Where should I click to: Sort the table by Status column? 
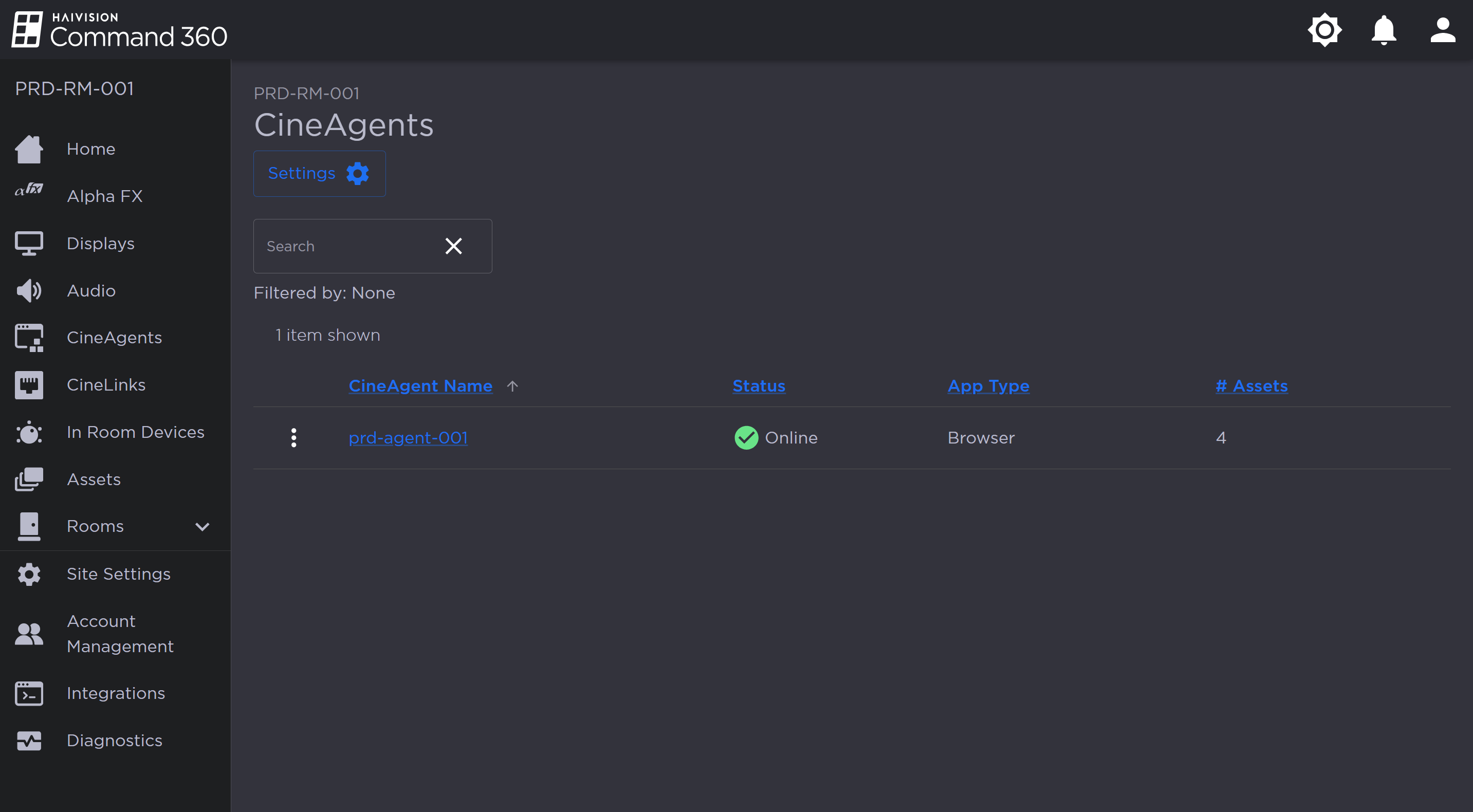[x=759, y=386]
